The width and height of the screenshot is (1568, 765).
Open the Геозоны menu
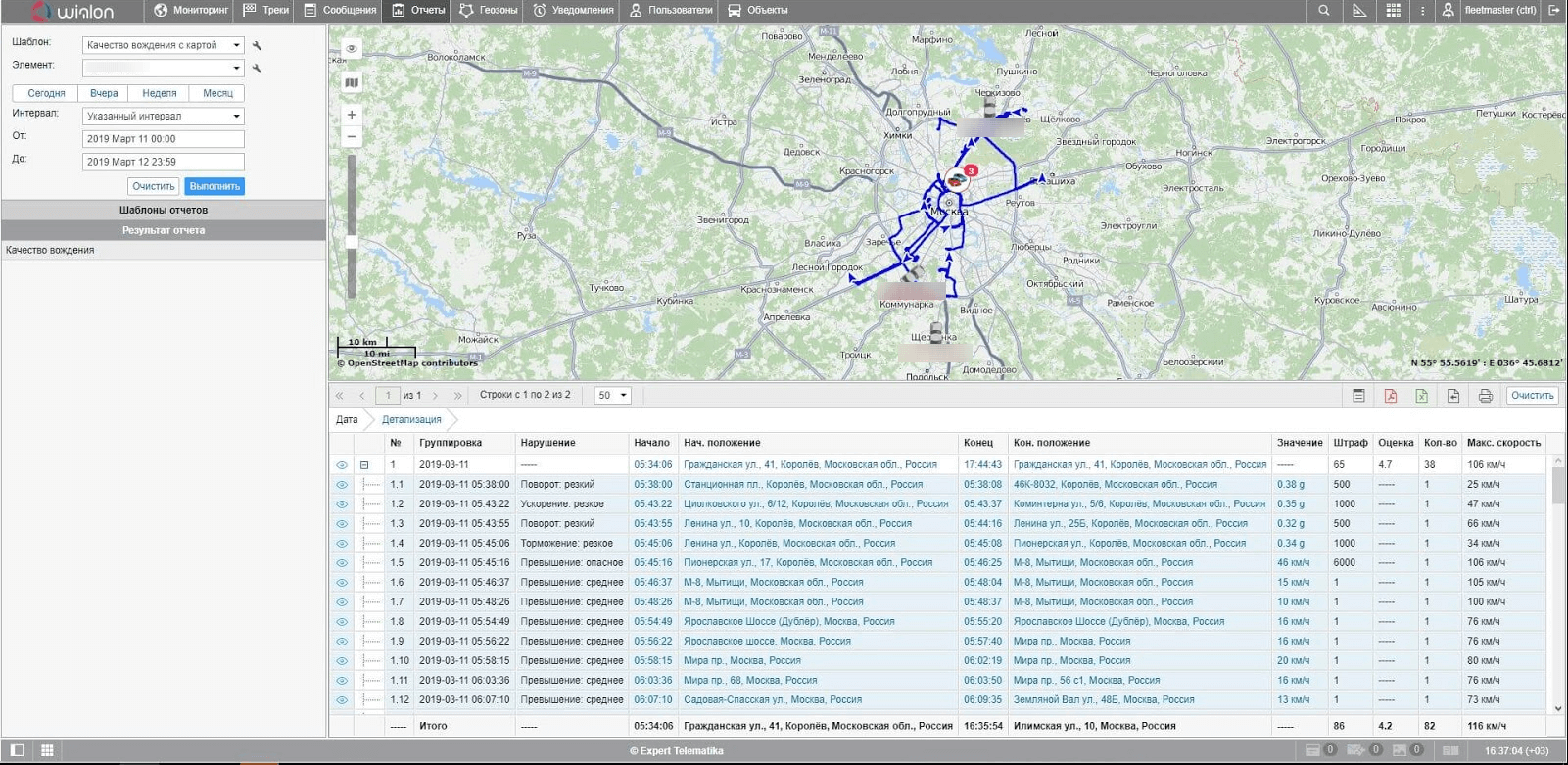(489, 11)
